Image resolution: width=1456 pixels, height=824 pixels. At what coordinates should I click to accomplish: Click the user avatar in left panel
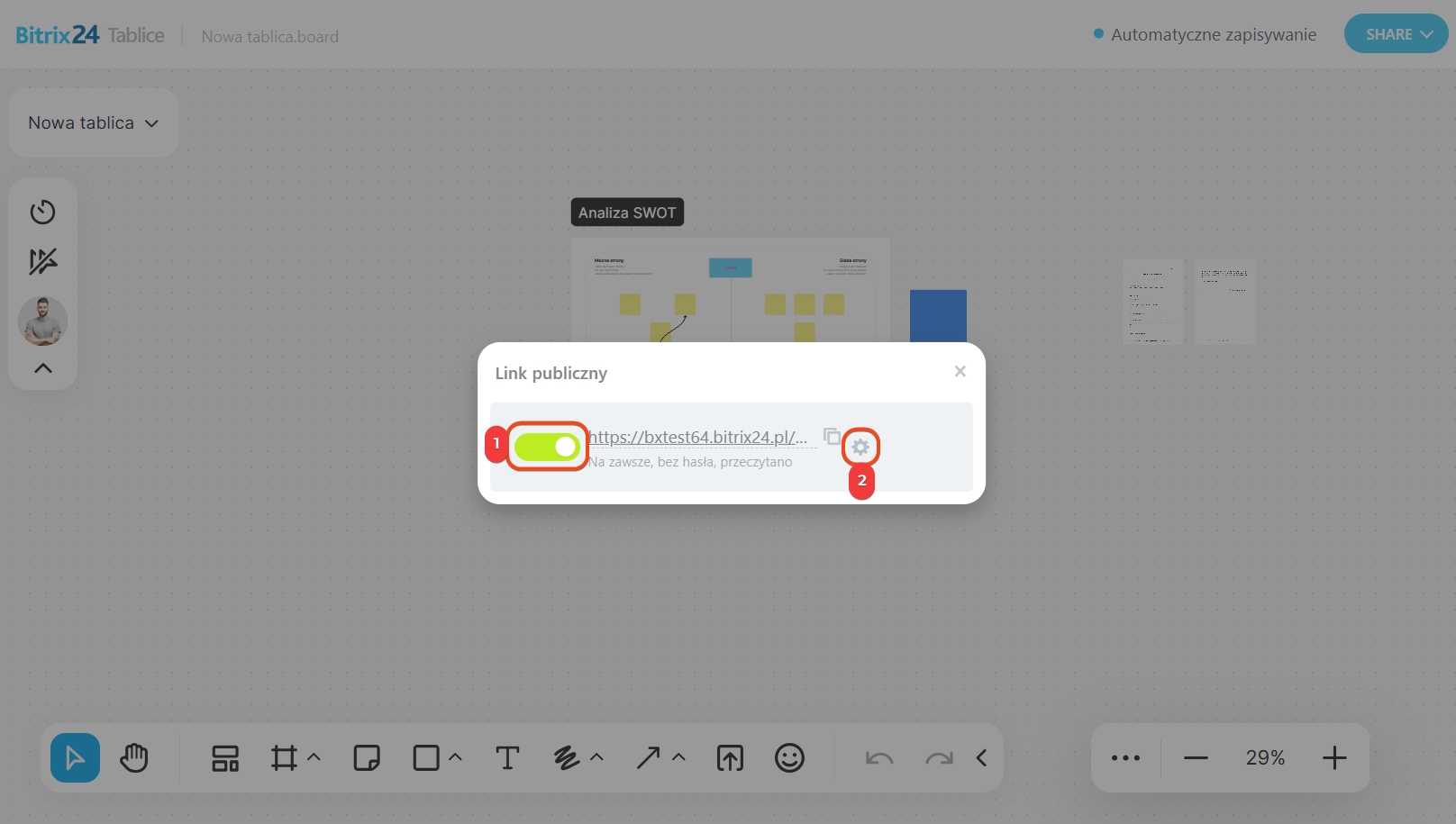click(x=42, y=321)
